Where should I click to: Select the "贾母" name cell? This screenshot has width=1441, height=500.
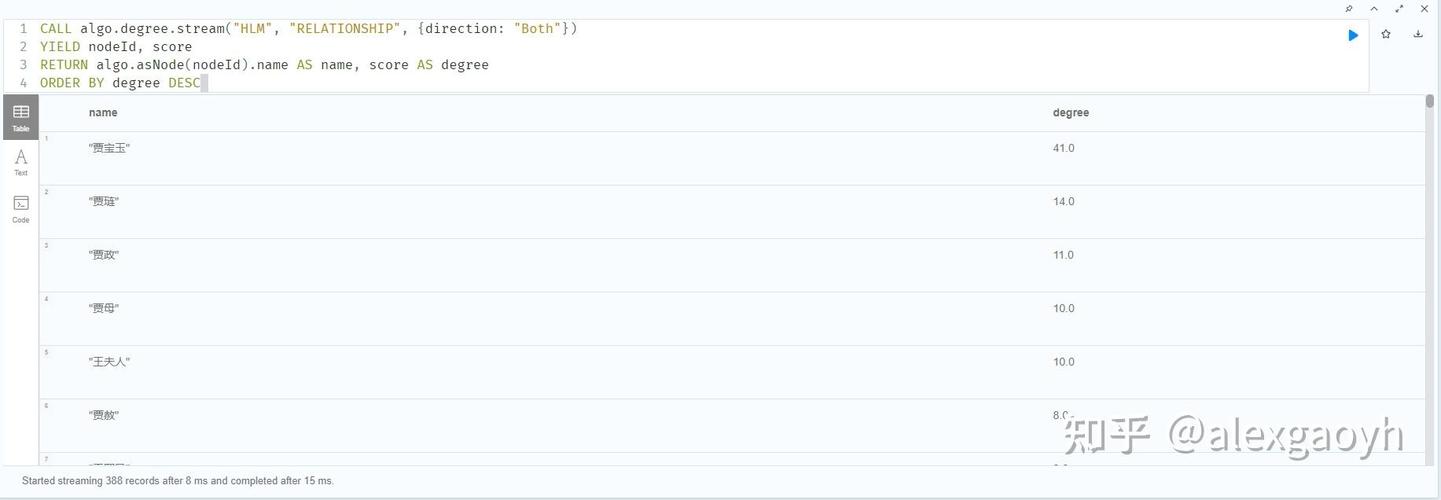pyautogui.click(x=104, y=309)
